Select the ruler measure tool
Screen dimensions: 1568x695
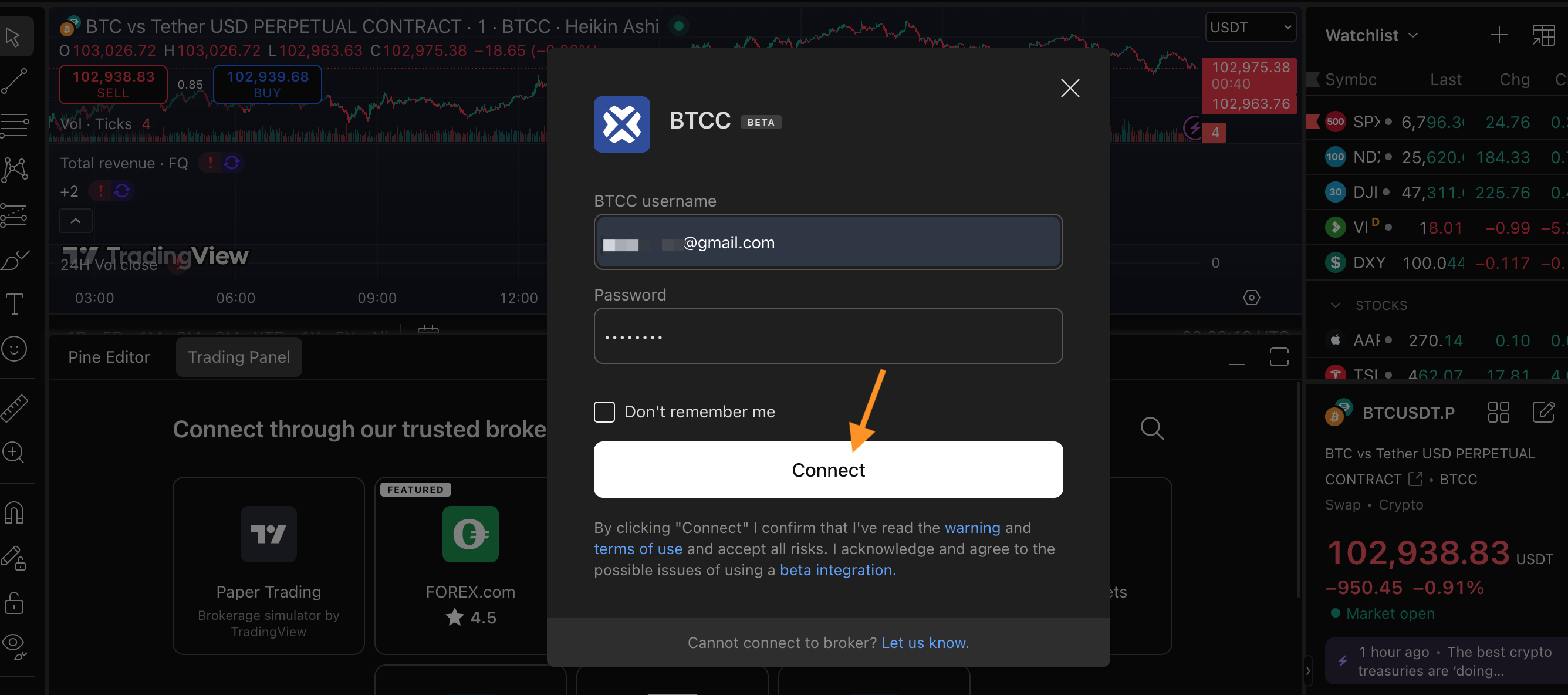[x=15, y=407]
